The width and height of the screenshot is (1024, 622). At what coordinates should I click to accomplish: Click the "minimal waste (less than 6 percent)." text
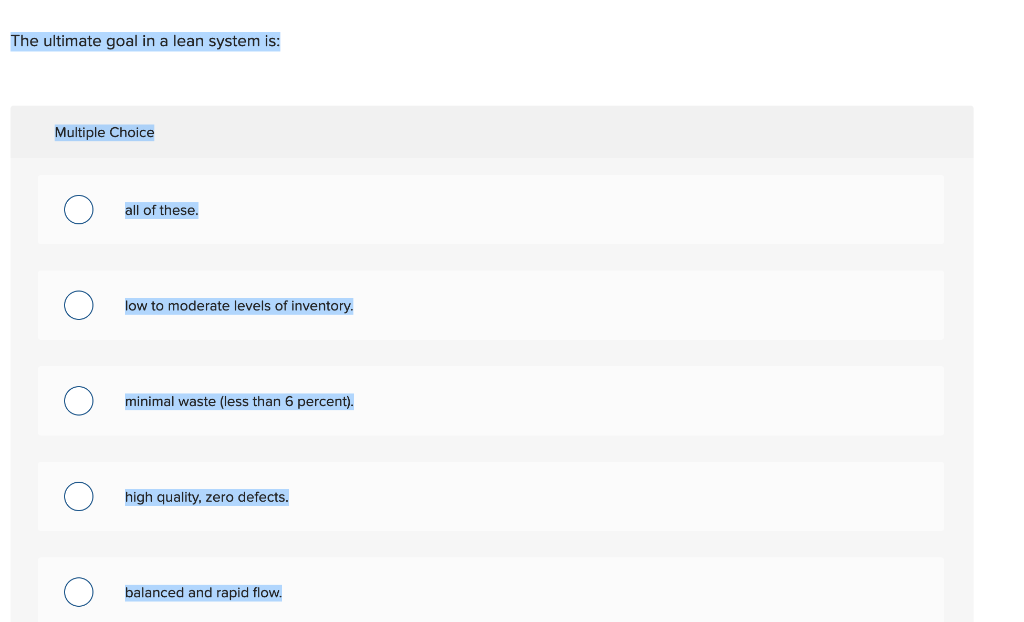point(239,401)
